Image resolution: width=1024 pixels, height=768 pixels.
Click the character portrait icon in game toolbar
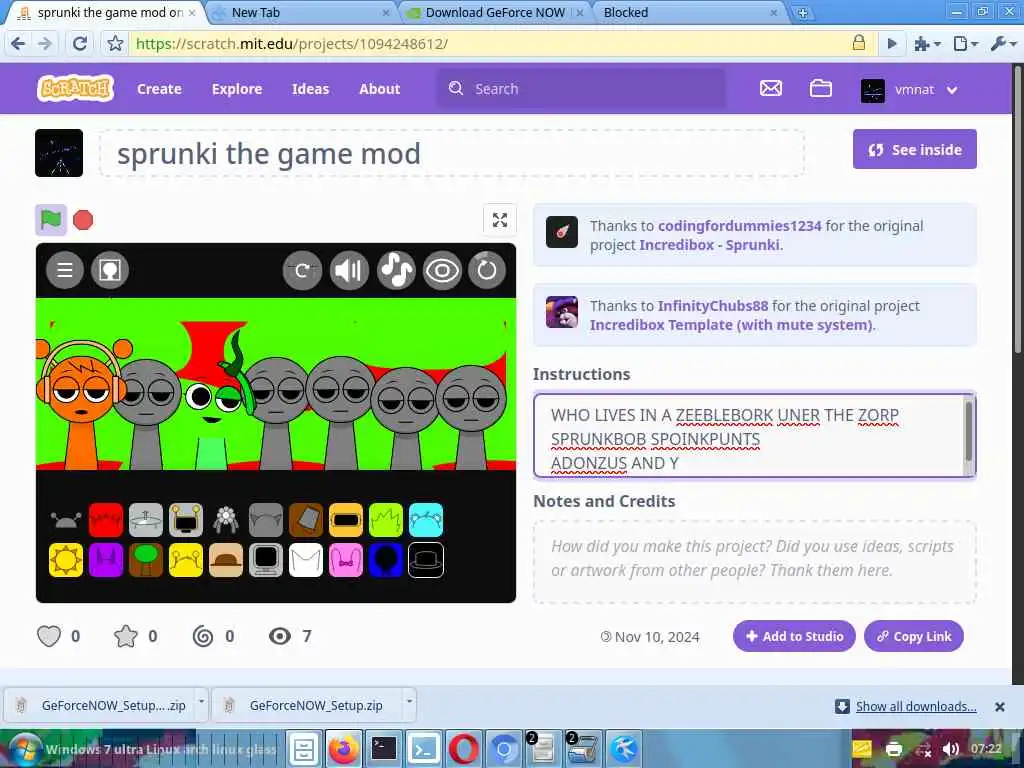coord(110,270)
